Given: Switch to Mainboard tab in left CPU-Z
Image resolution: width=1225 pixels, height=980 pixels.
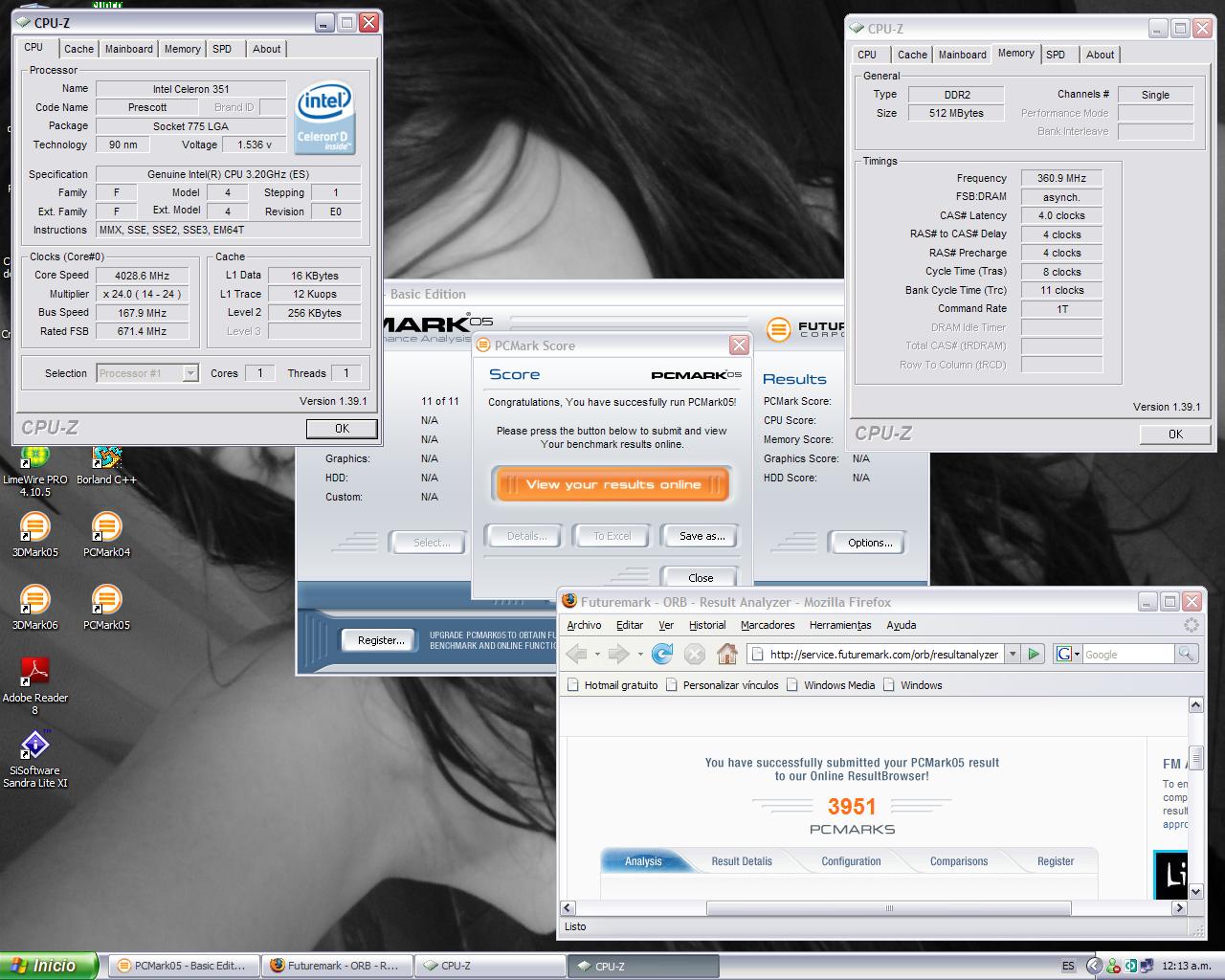Looking at the screenshot, I should tap(128, 49).
